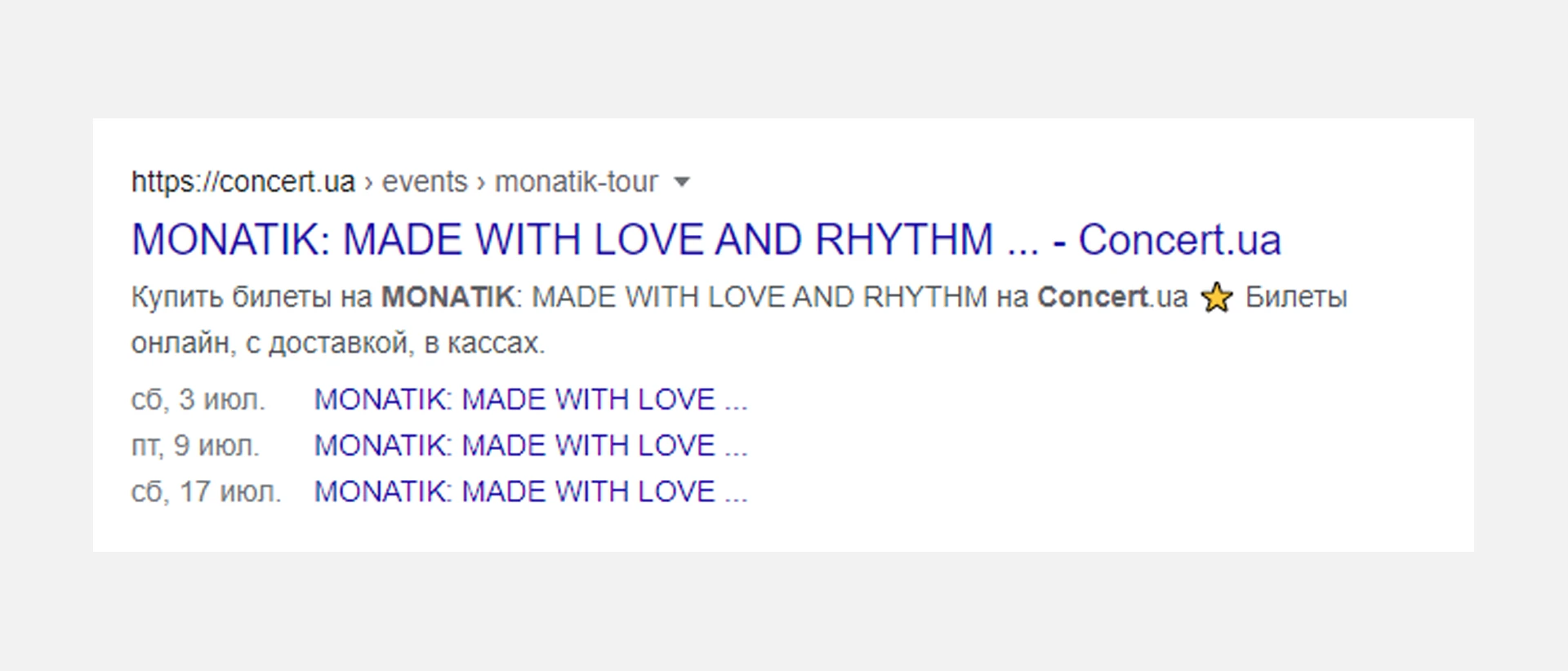Open the event link for сб, 3 июл.
This screenshot has height=671, width=1568.
(x=530, y=399)
